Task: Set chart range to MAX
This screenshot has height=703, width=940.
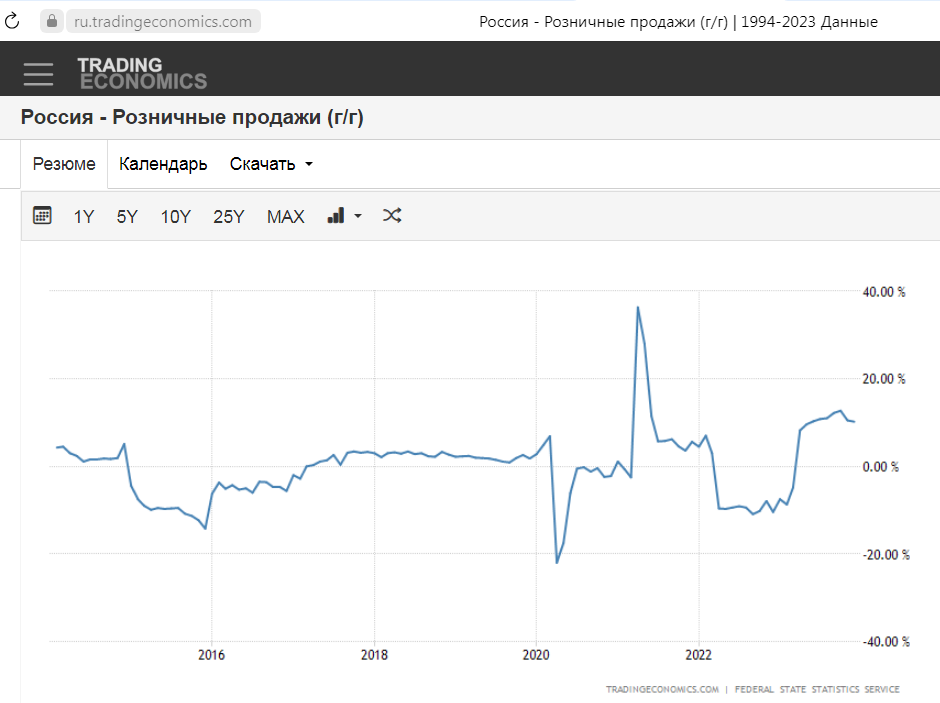Action: pyautogui.click(x=285, y=216)
